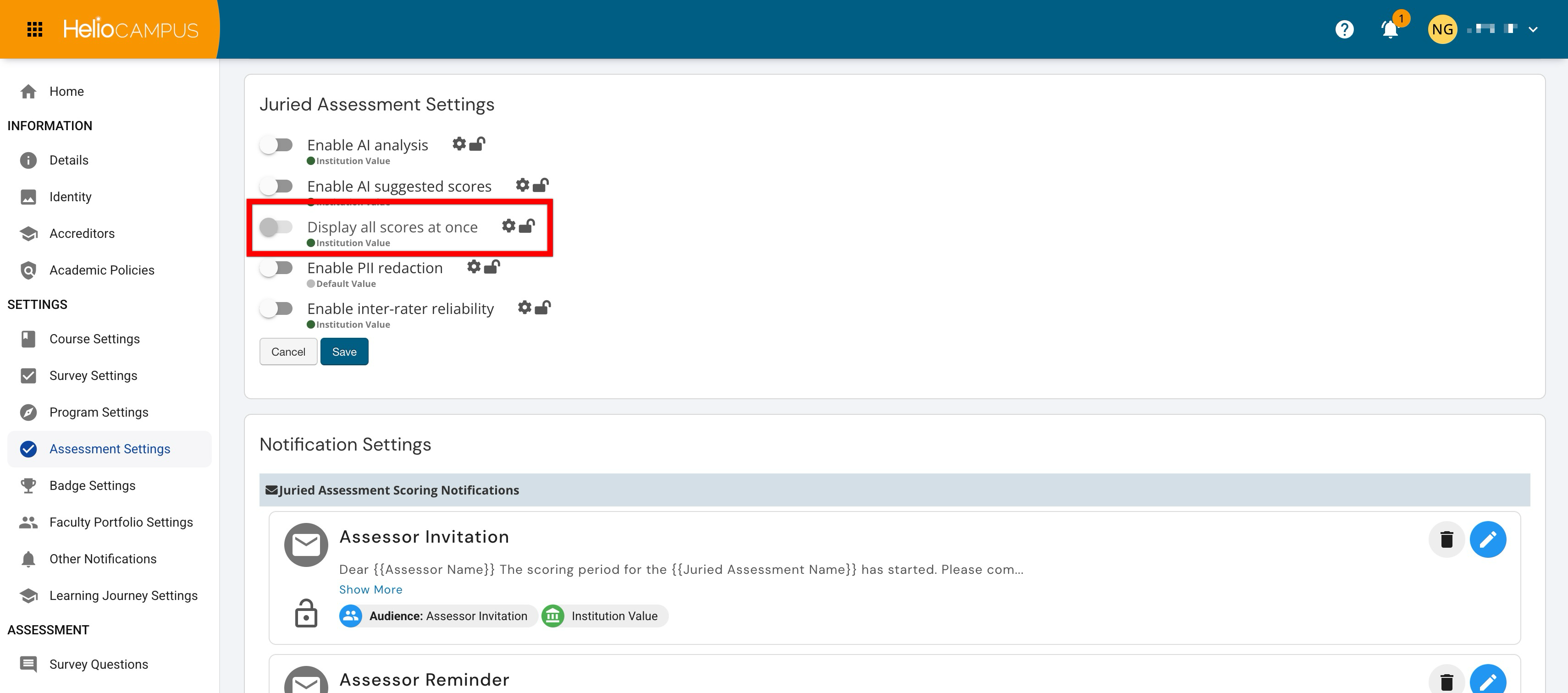Click the unlock icon for Enable PII redaction
1568x693 pixels.
492,266
